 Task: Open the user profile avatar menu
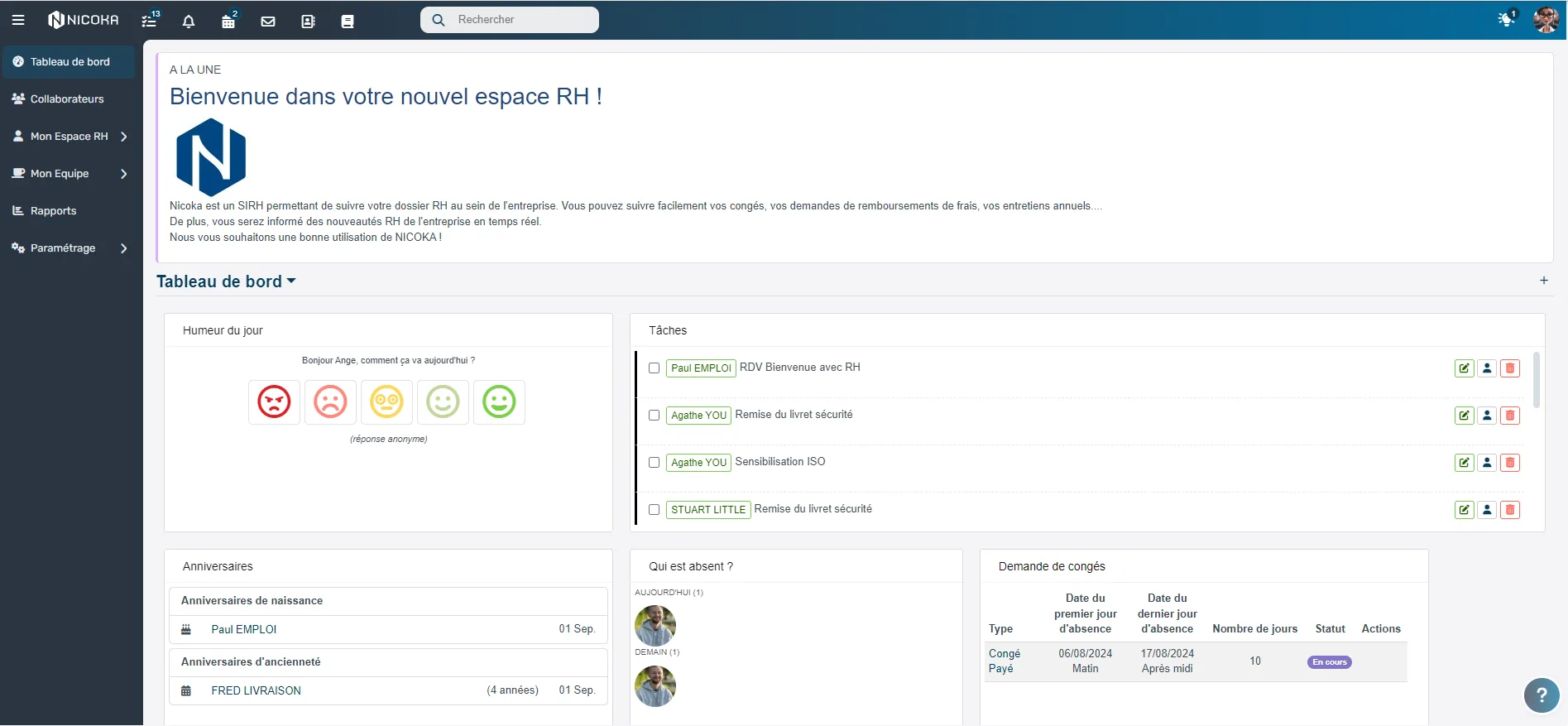point(1546,19)
